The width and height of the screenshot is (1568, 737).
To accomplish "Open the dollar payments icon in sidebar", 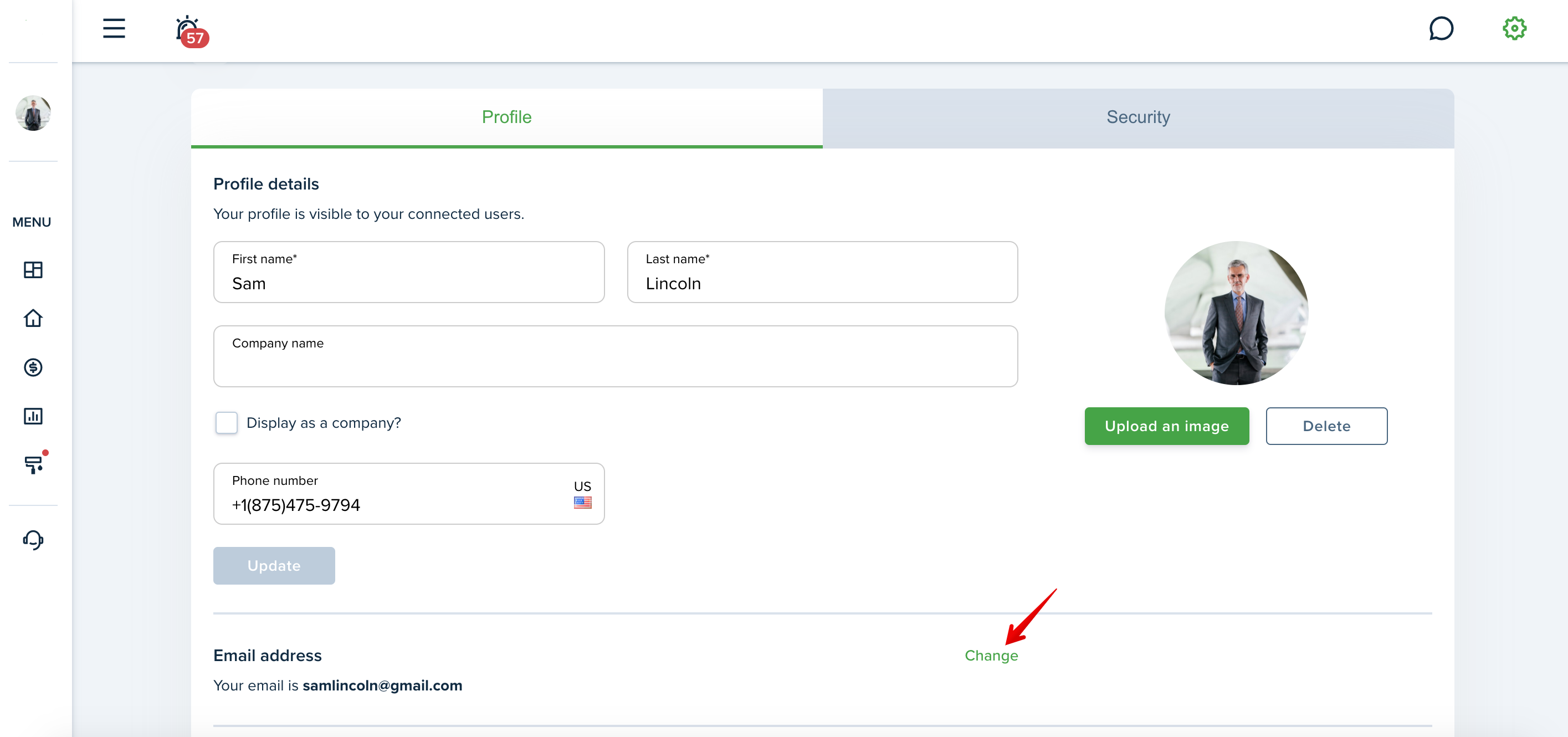I will point(33,367).
